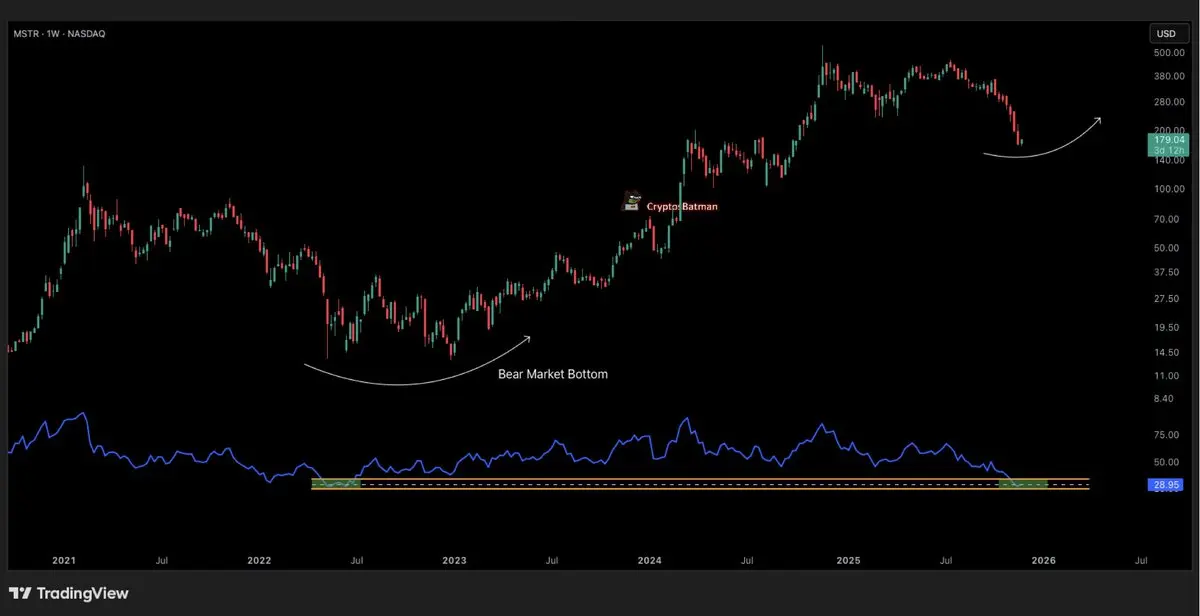Click the 2026 time axis label
This screenshot has width=1200, height=616.
1042,561
